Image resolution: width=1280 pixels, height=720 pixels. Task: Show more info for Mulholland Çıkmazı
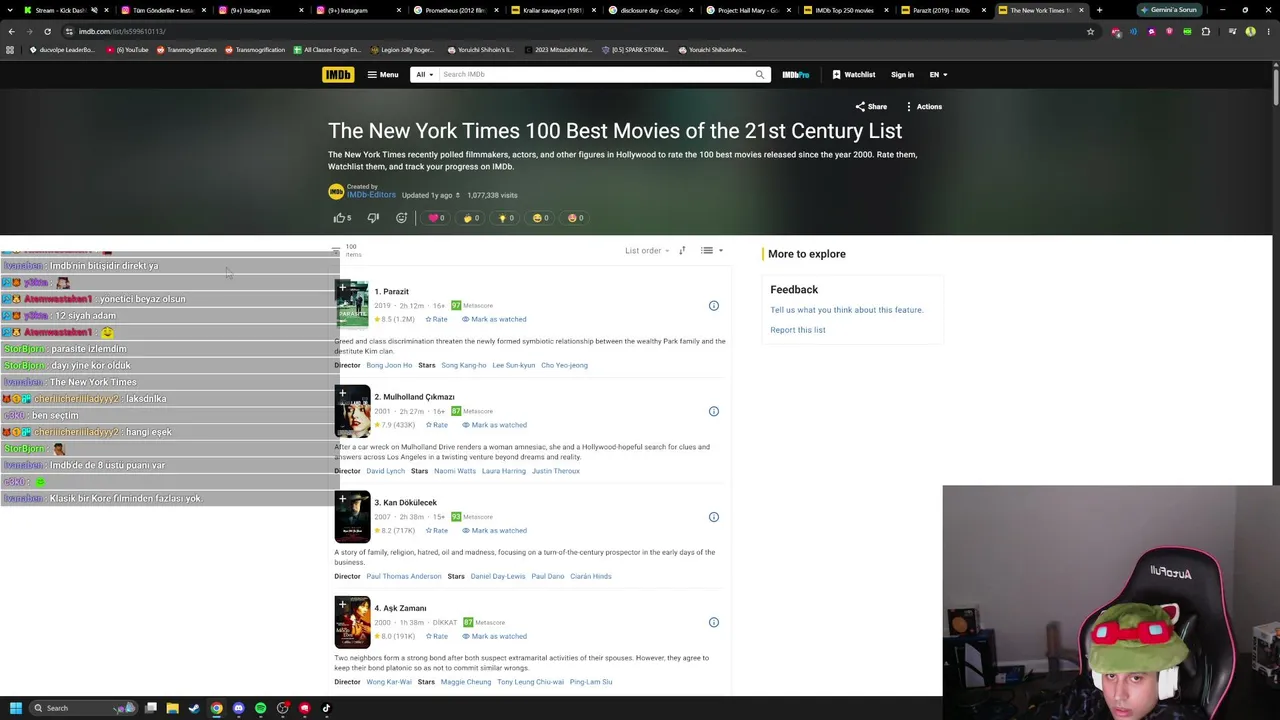click(714, 411)
